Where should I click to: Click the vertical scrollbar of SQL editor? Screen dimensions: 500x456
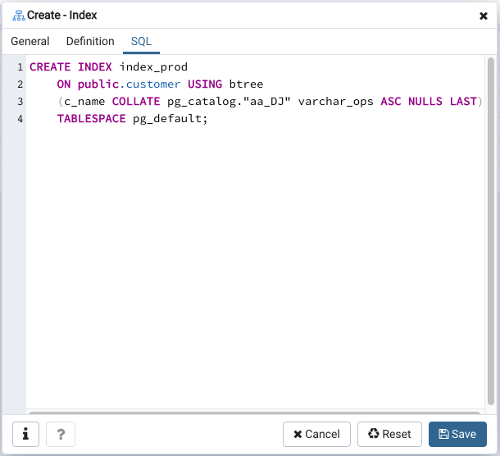pyautogui.click(x=491, y=231)
